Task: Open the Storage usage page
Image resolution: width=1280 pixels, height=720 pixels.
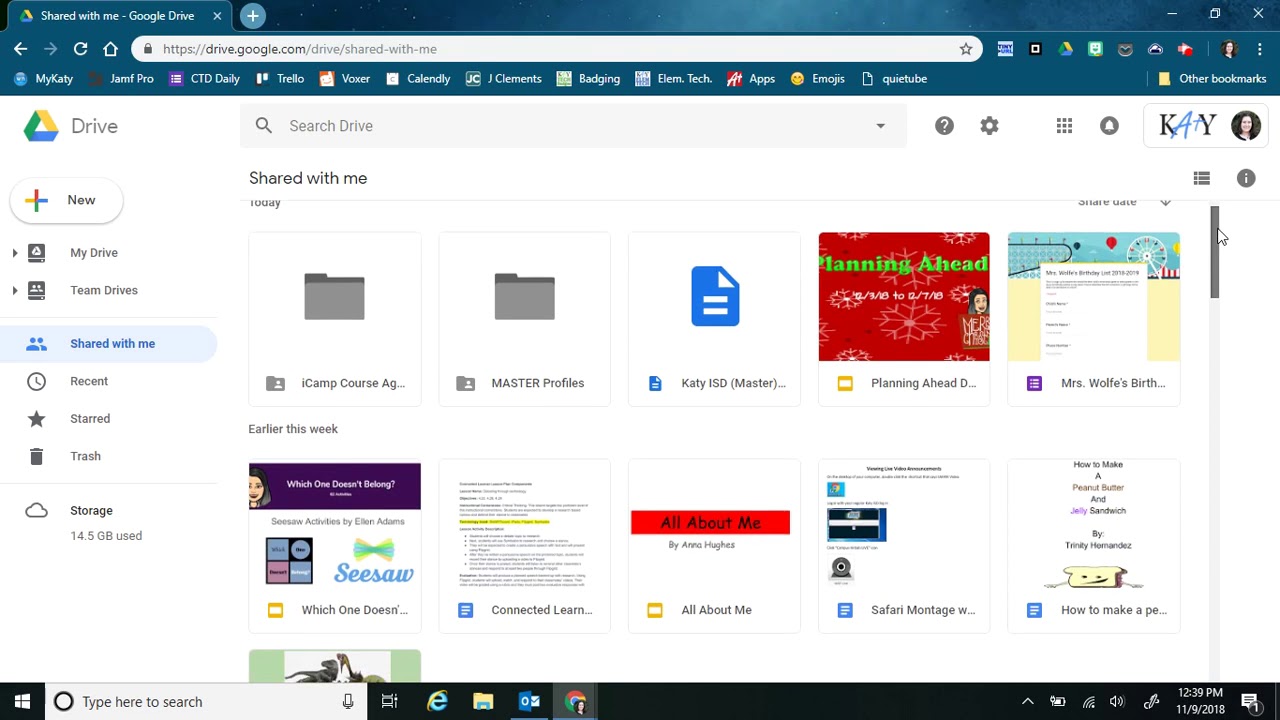Action: pos(91,511)
